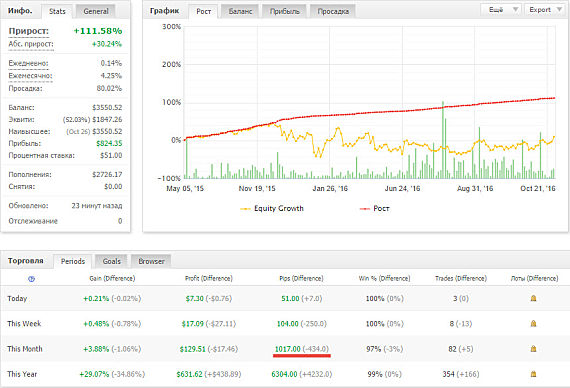Click the lock icon in the This Year row
This screenshot has width=570, height=388.
533,374
